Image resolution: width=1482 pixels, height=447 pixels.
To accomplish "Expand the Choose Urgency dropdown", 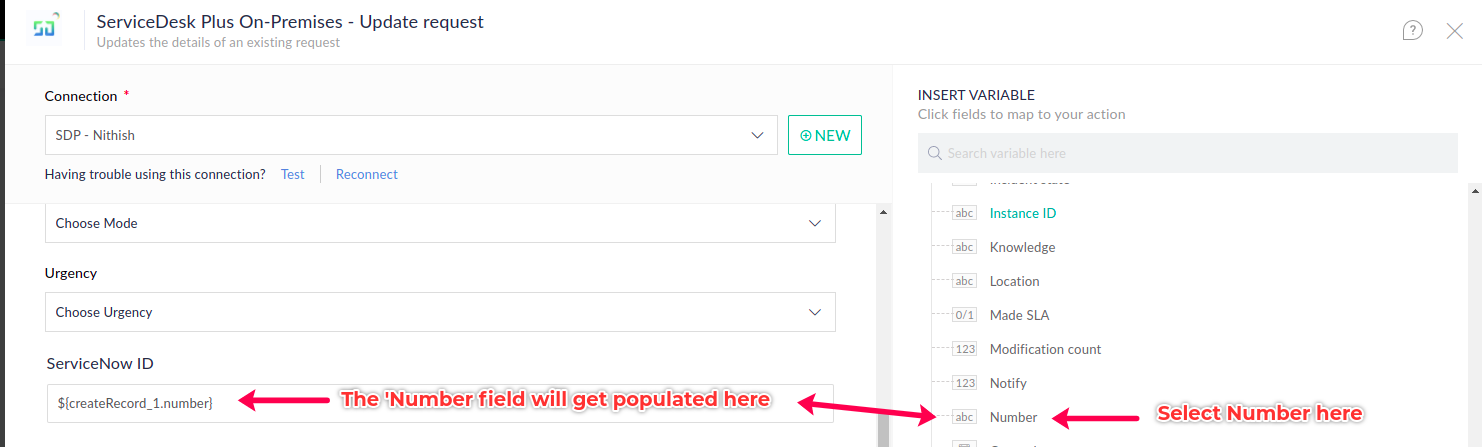I will pyautogui.click(x=440, y=312).
